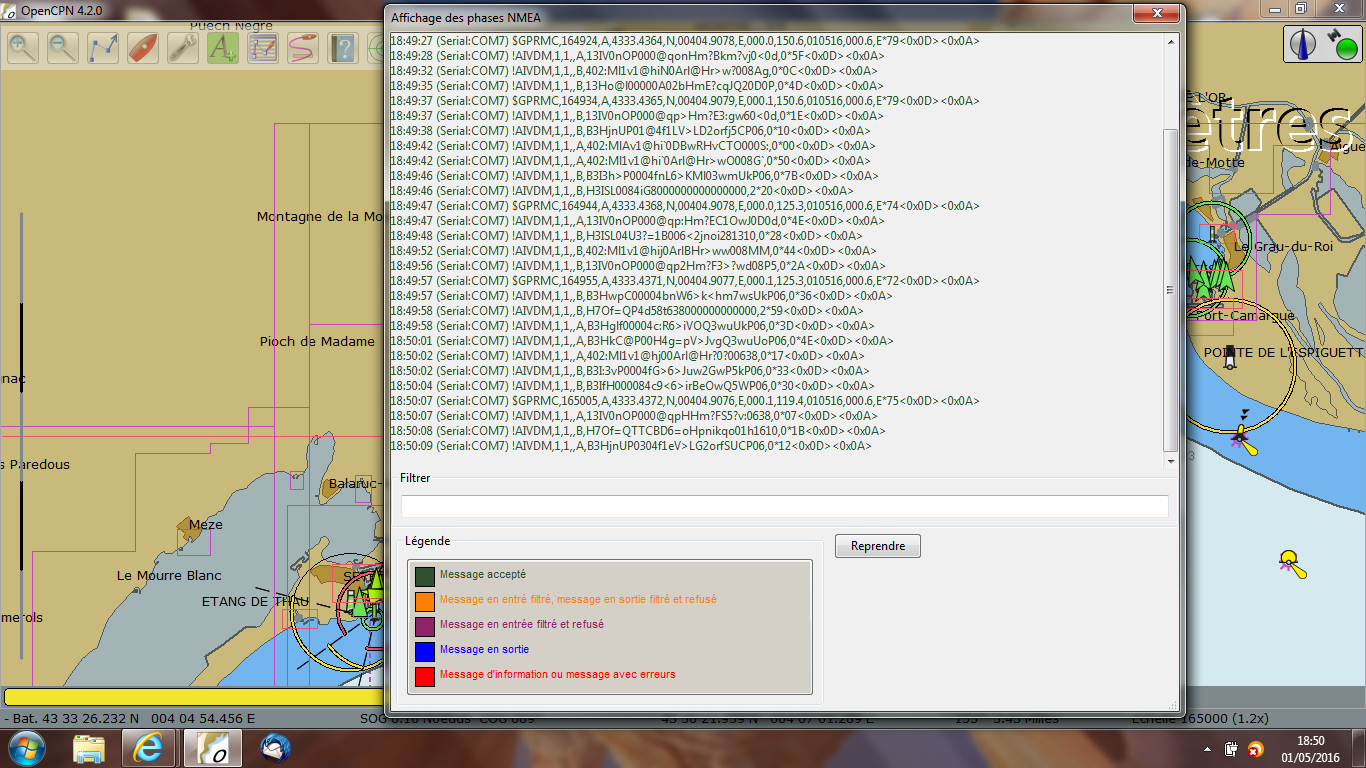Click the Pioch de Madame chart label

click(x=317, y=342)
